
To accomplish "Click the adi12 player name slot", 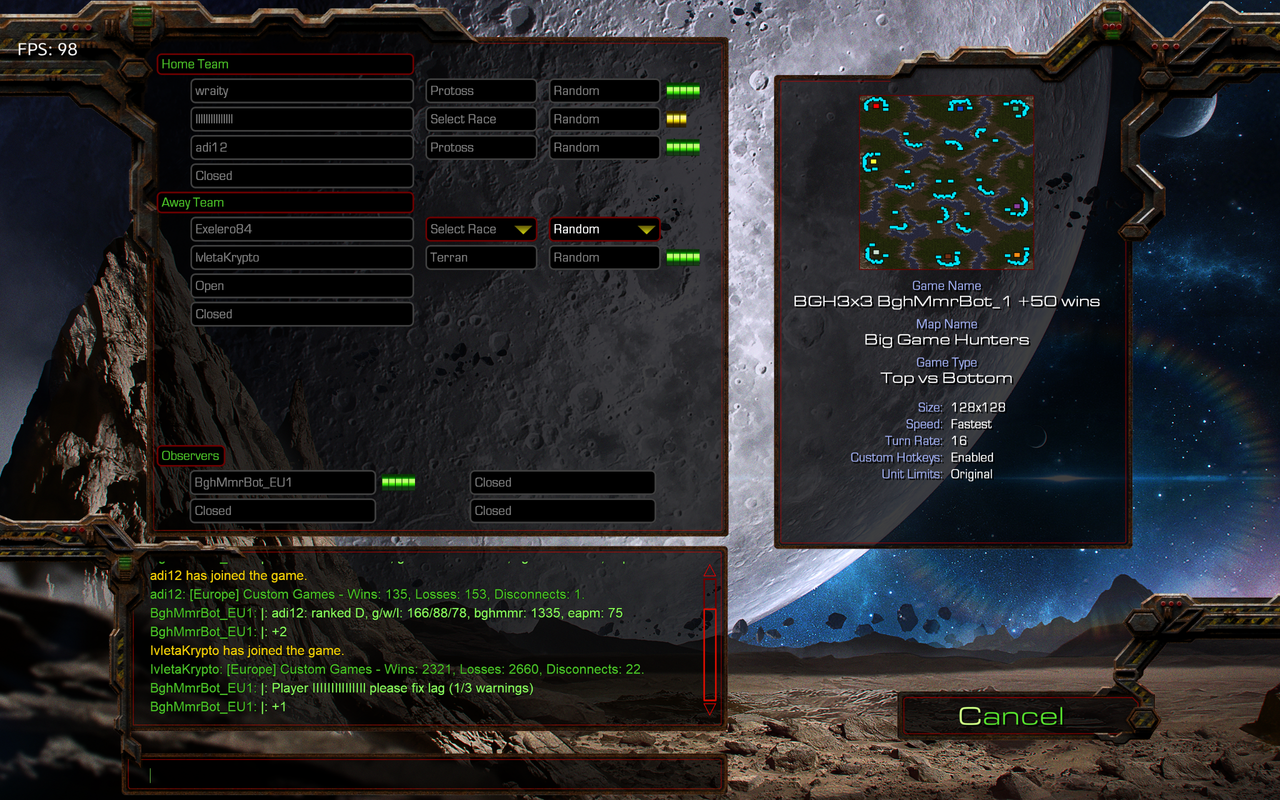I will point(302,147).
